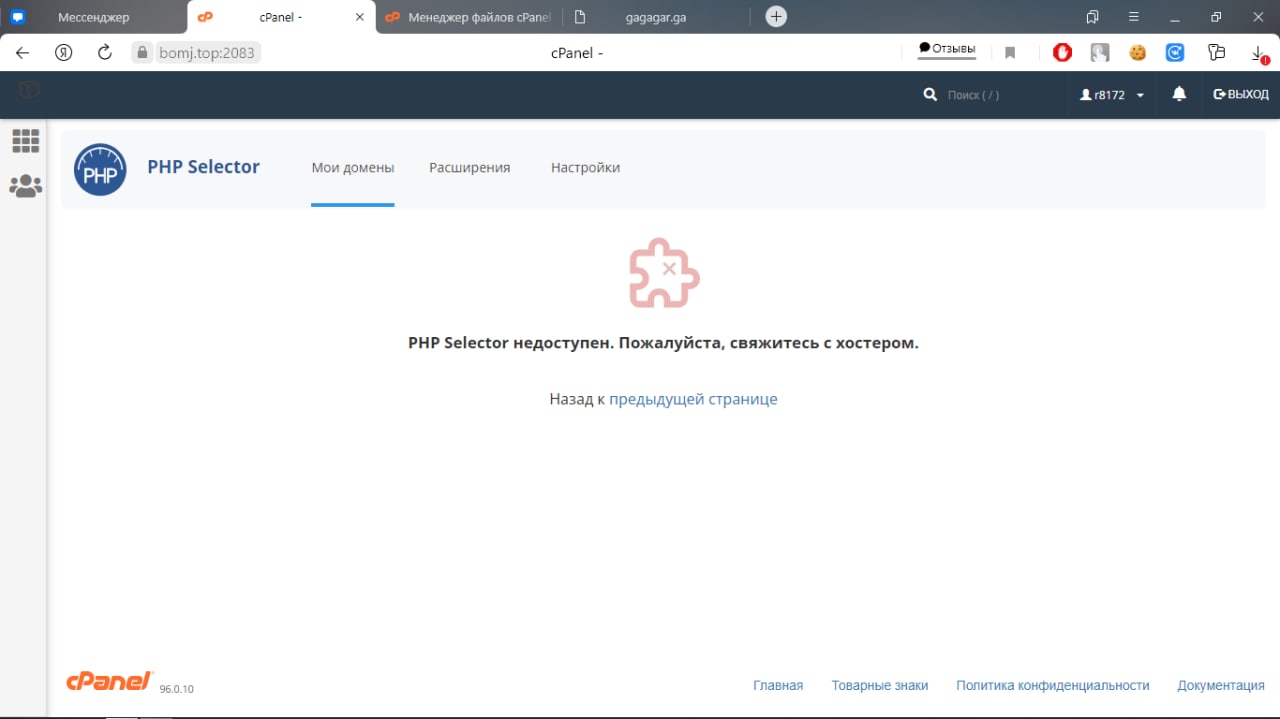This screenshot has height=719, width=1280.
Task: Expand the r8172 user dropdown
Action: [x=1112, y=95]
